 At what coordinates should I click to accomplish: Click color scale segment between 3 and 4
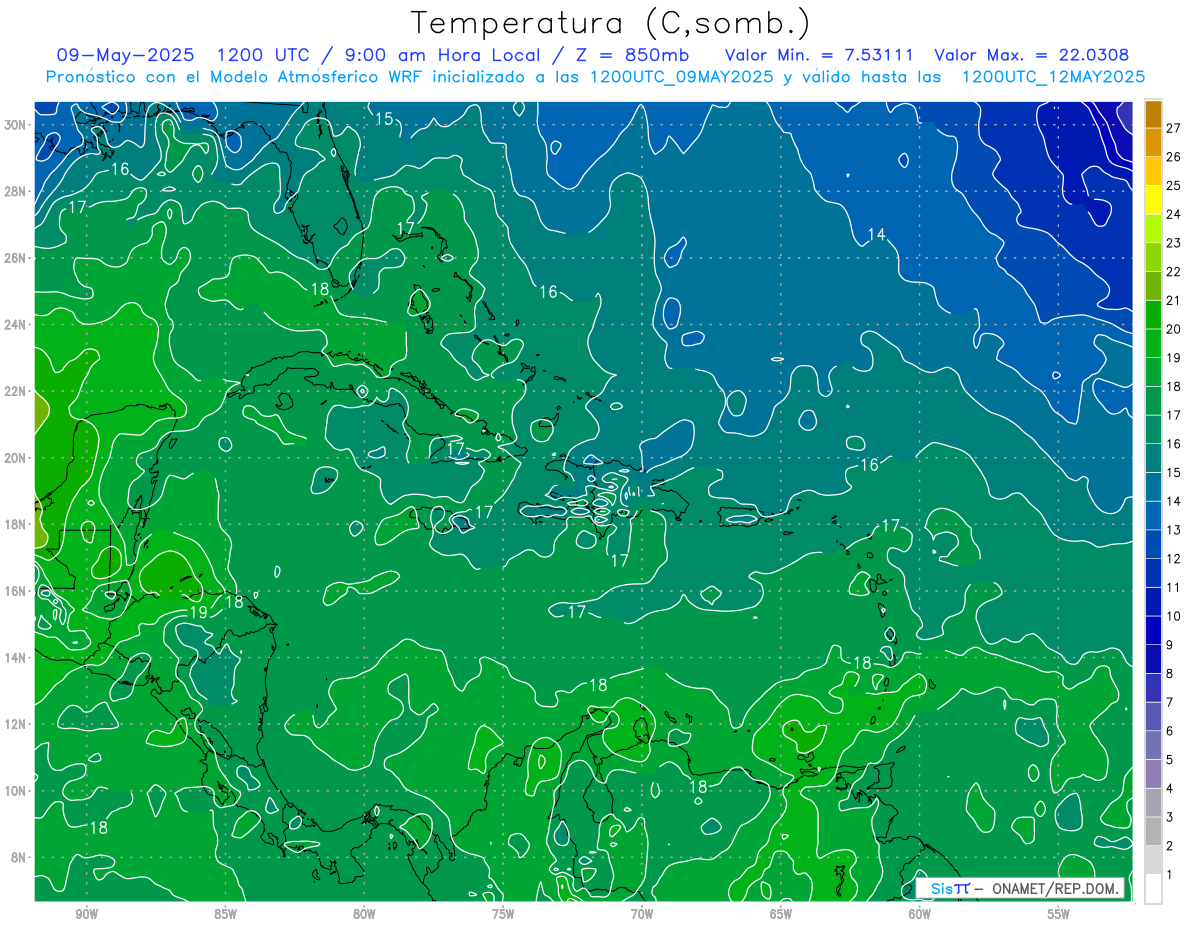click(x=1153, y=803)
